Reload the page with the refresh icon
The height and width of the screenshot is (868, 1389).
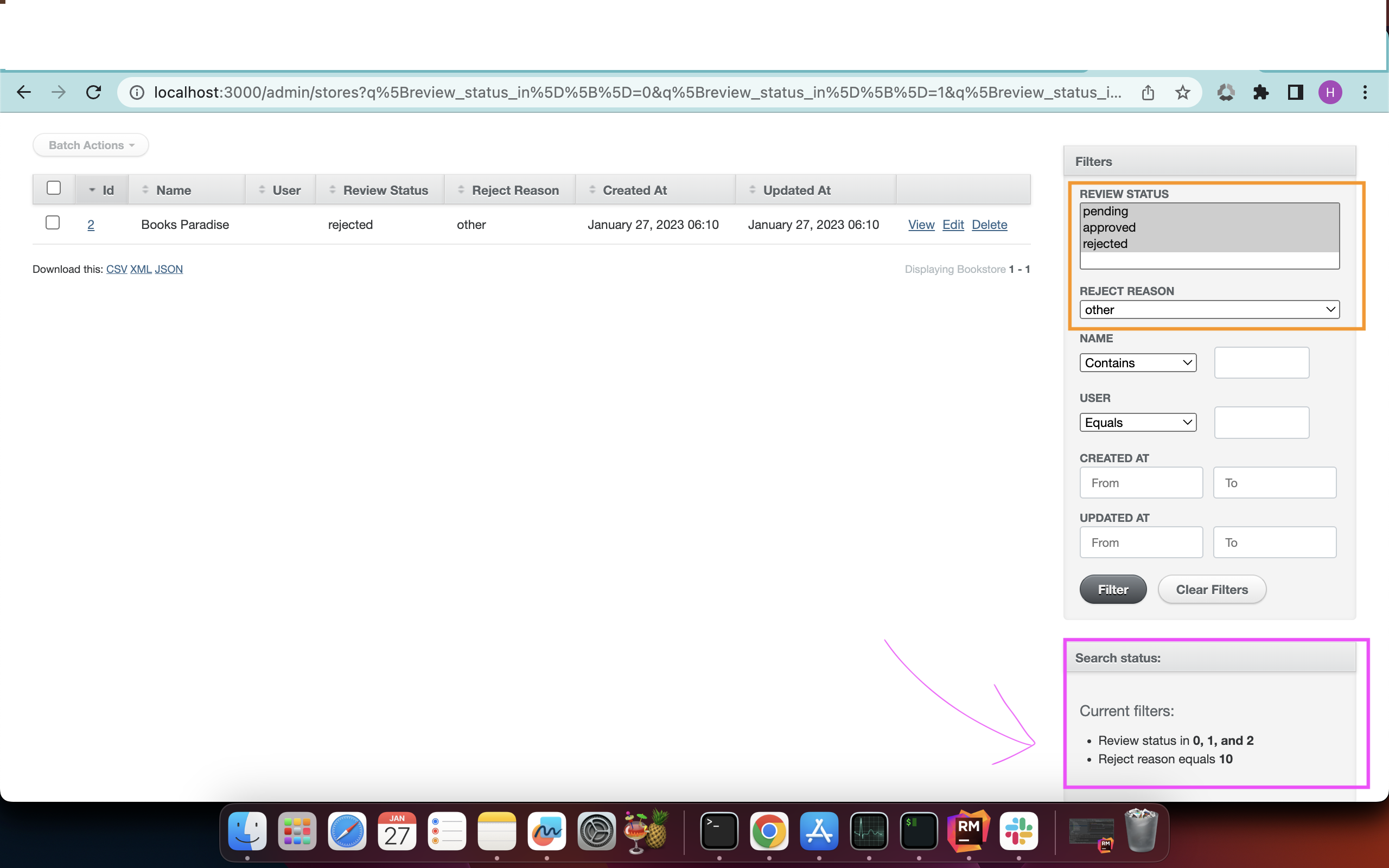coord(93,92)
